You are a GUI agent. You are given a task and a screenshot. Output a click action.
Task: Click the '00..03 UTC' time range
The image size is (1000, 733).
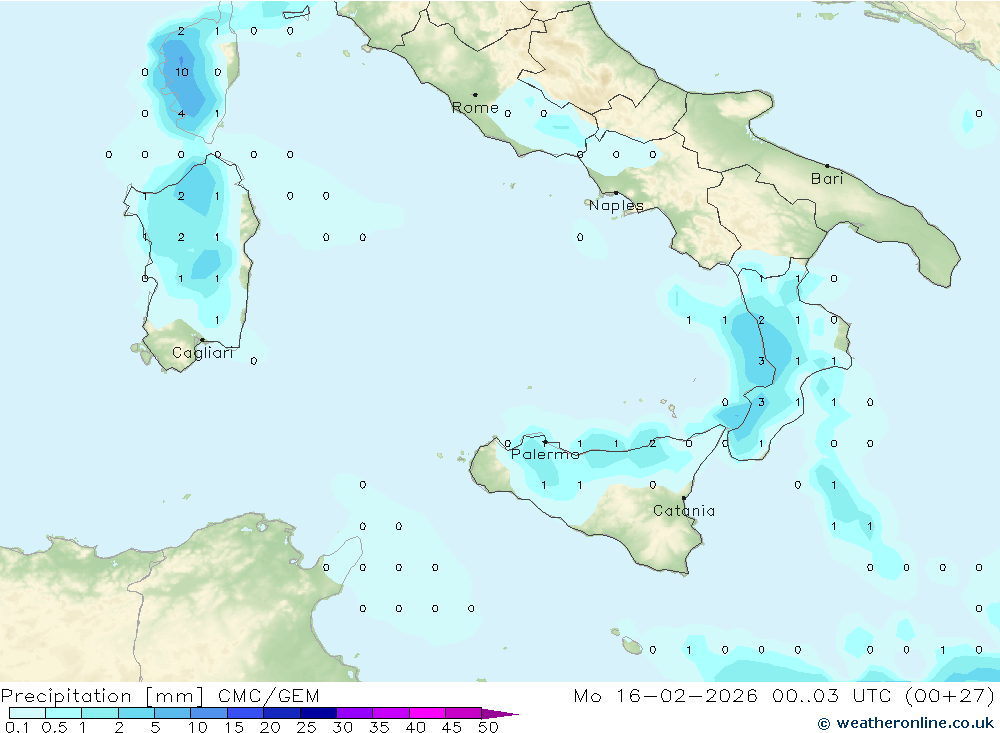831,696
